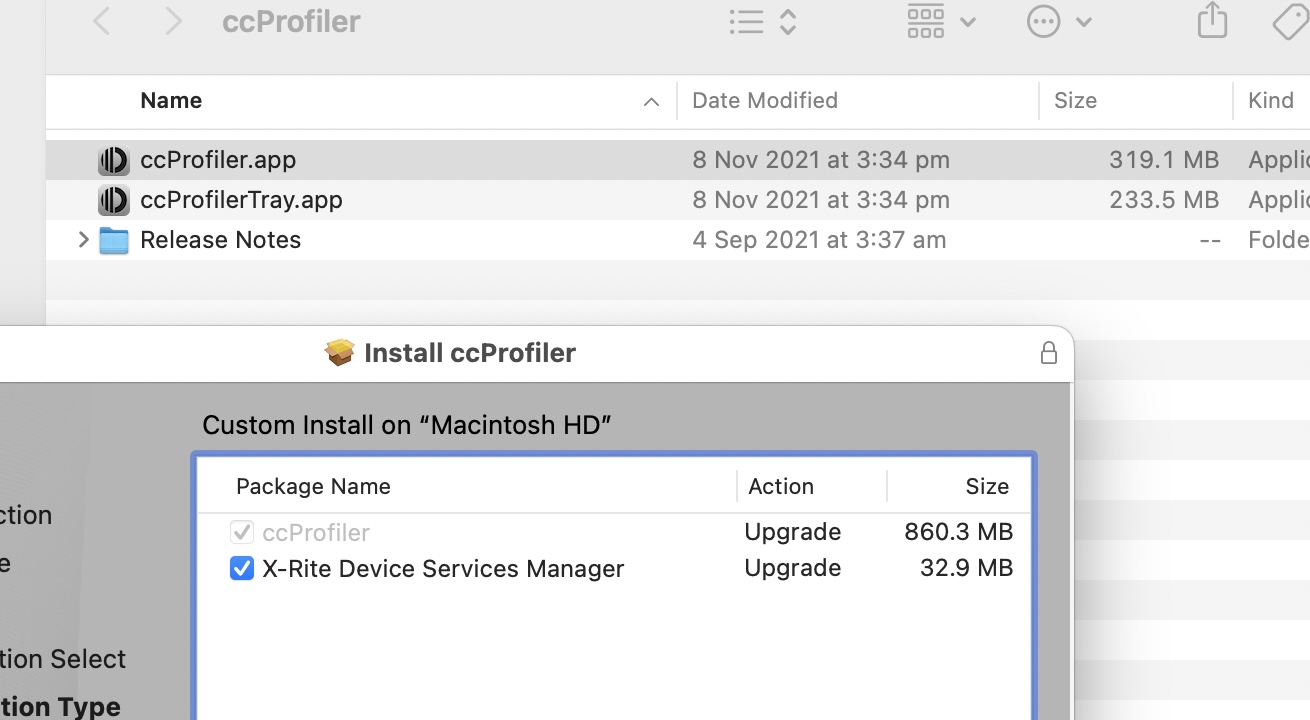
Task: Click the Finder back navigation arrow
Action: pyautogui.click(x=102, y=21)
